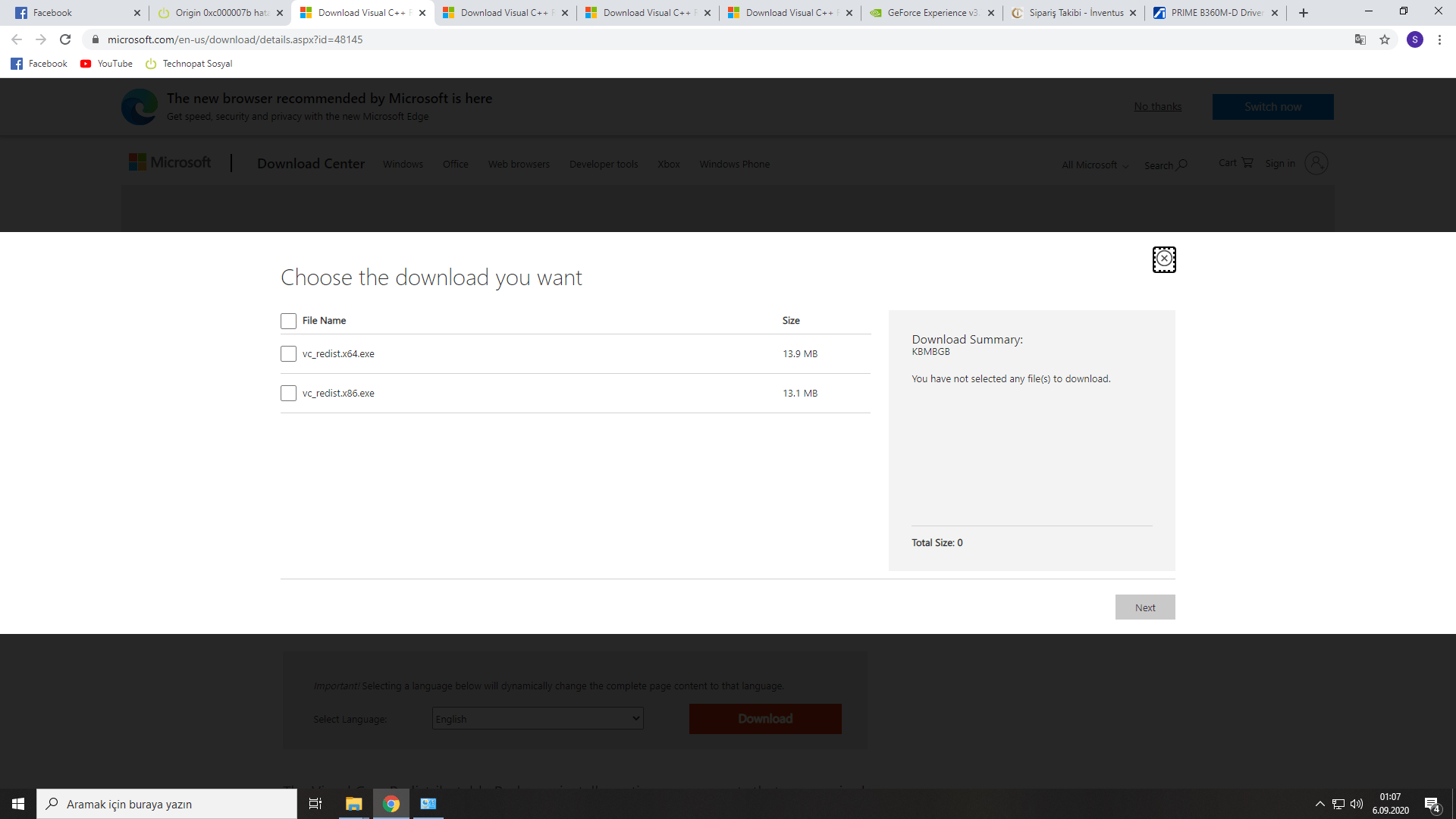The height and width of the screenshot is (819, 1456).
Task: Tick the File Name select-all checkbox
Action: coord(288,322)
